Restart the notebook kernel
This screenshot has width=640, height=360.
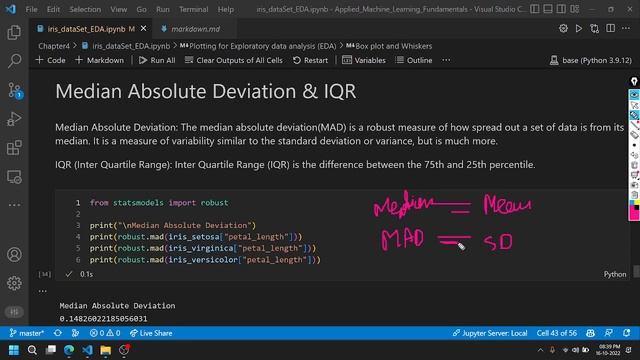click(x=310, y=60)
